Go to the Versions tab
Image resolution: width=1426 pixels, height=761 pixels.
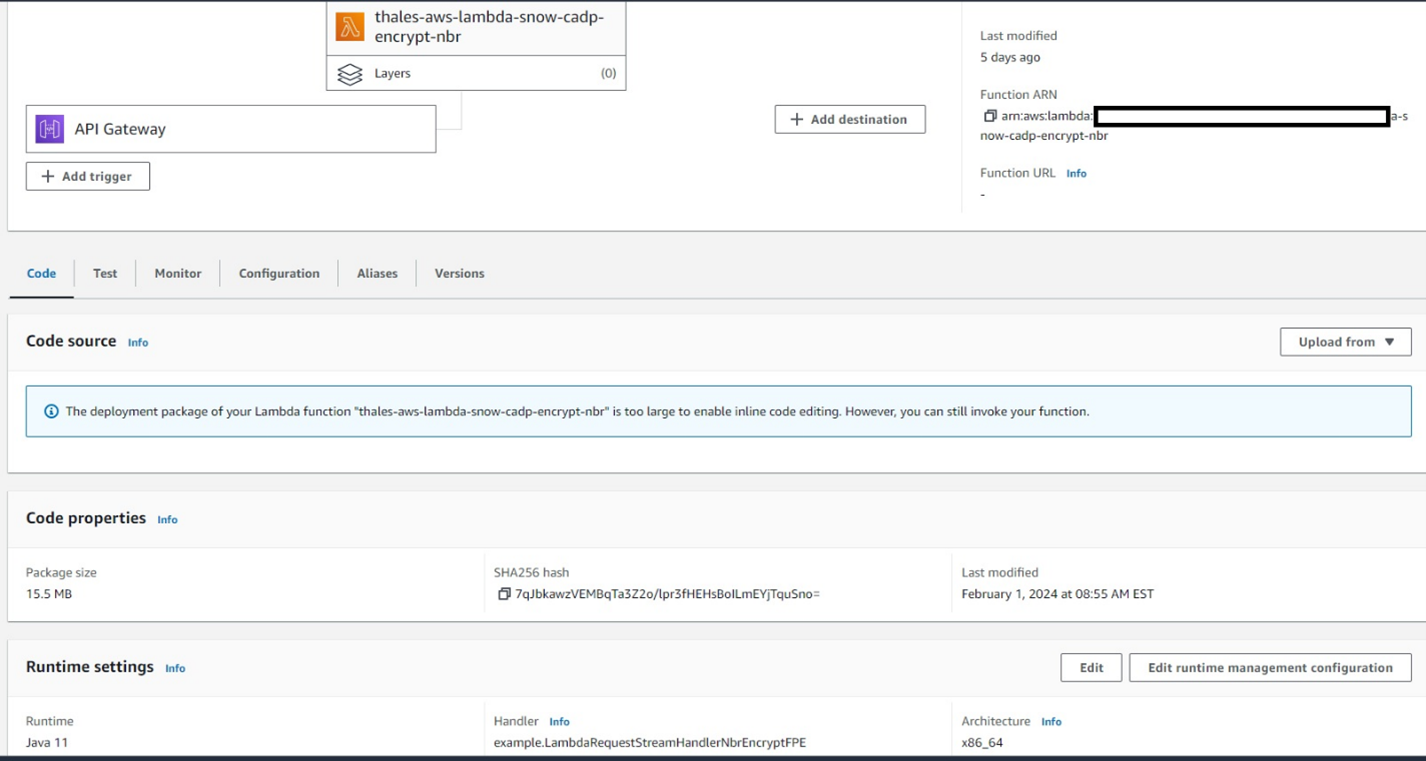coord(459,273)
